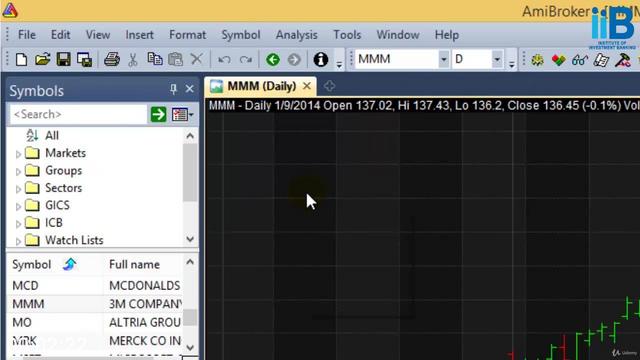Open the Symbol menu

(241, 35)
